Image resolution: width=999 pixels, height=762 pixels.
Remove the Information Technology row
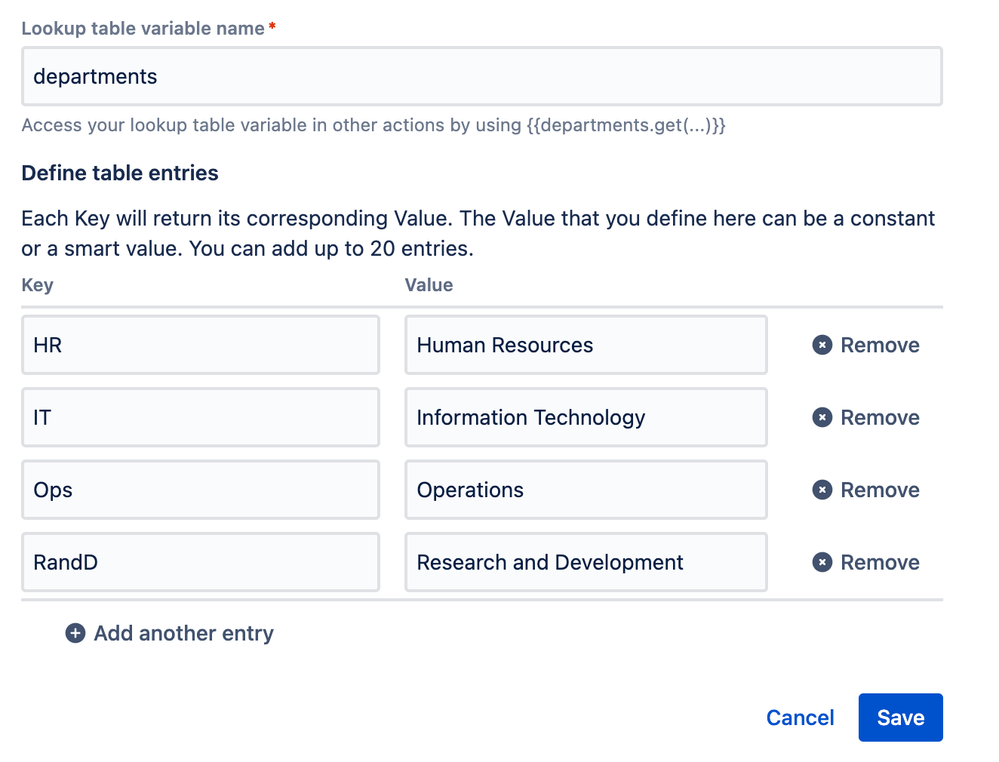[x=878, y=417]
